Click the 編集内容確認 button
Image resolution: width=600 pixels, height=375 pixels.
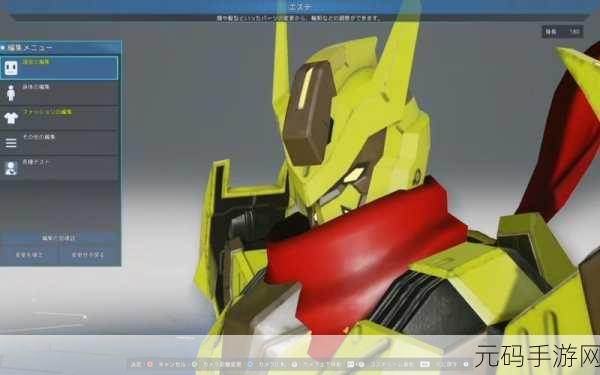point(59,238)
